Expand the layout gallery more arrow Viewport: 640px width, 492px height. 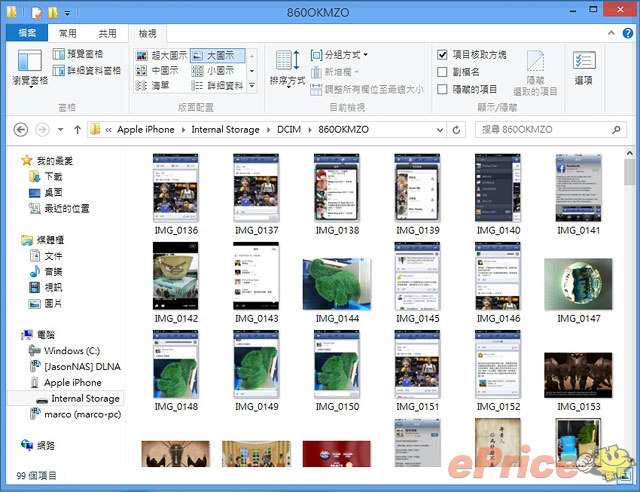252,87
